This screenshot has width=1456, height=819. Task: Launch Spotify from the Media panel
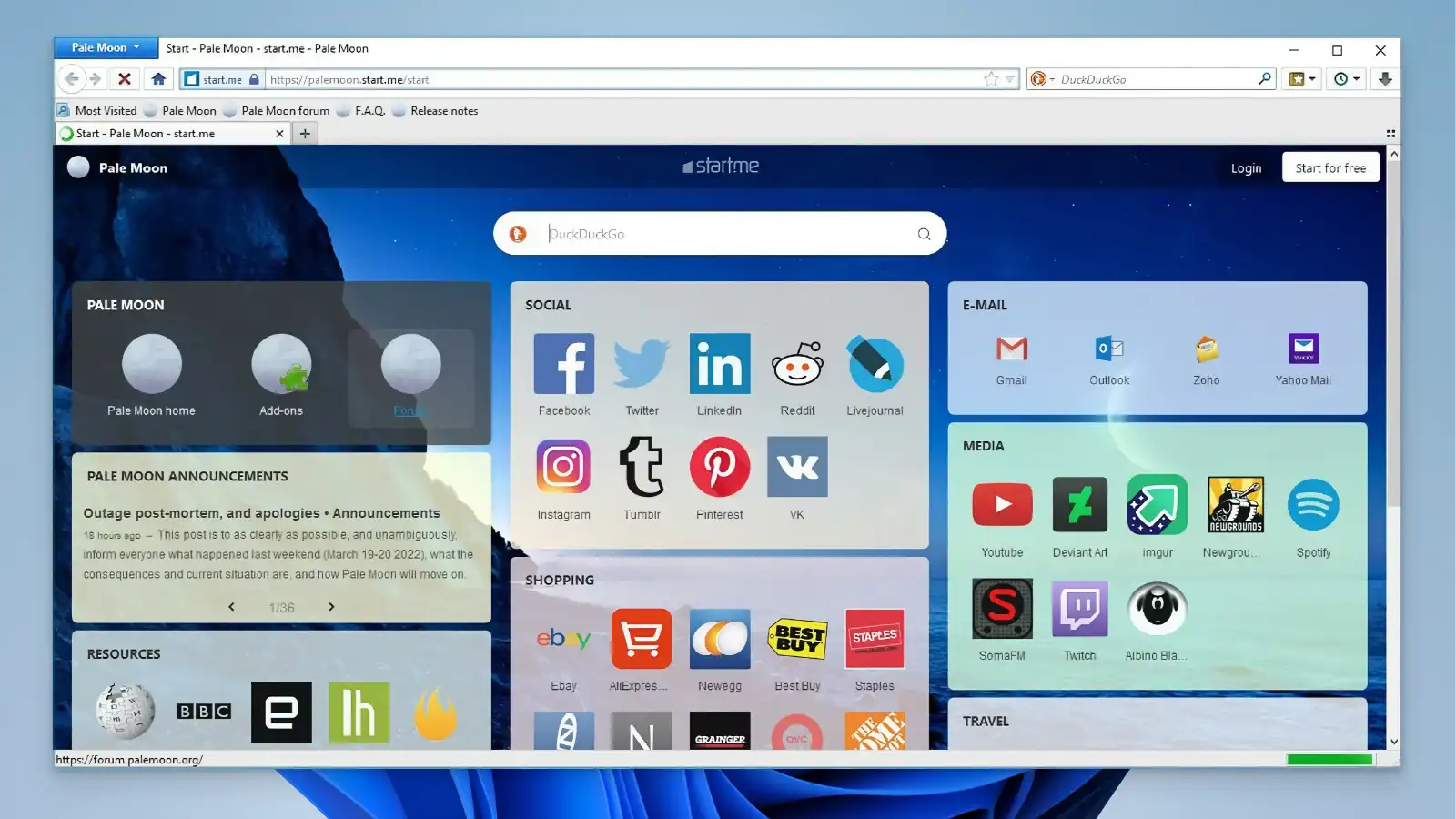[1313, 504]
